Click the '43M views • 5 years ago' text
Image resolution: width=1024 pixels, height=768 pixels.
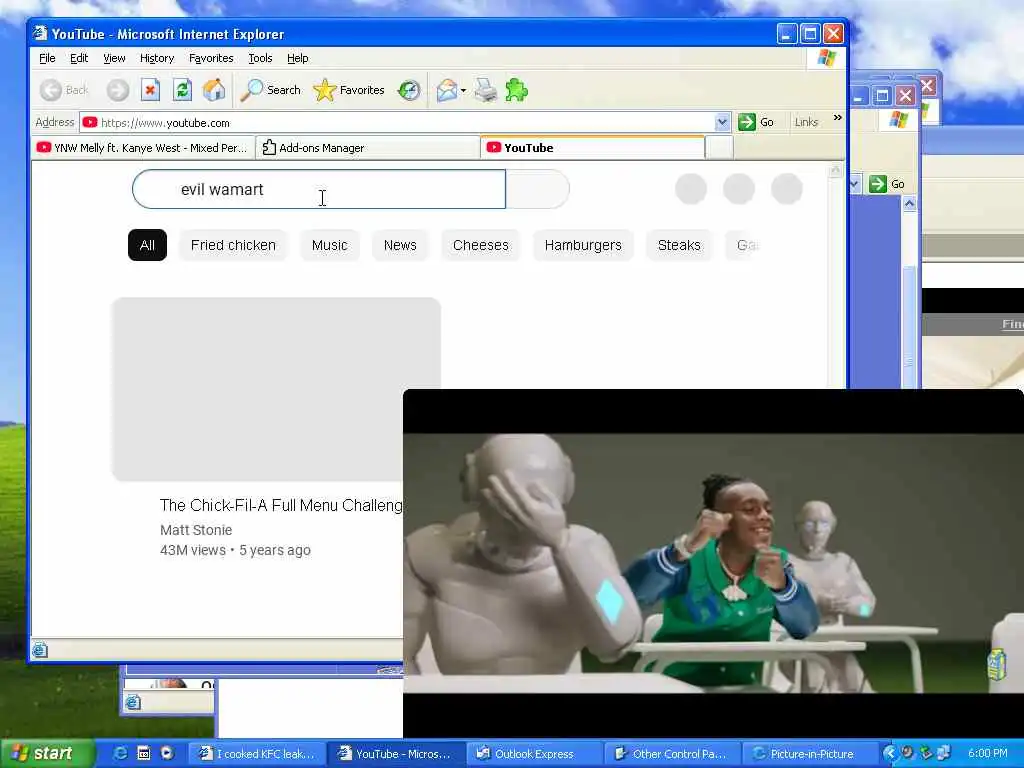coord(235,550)
